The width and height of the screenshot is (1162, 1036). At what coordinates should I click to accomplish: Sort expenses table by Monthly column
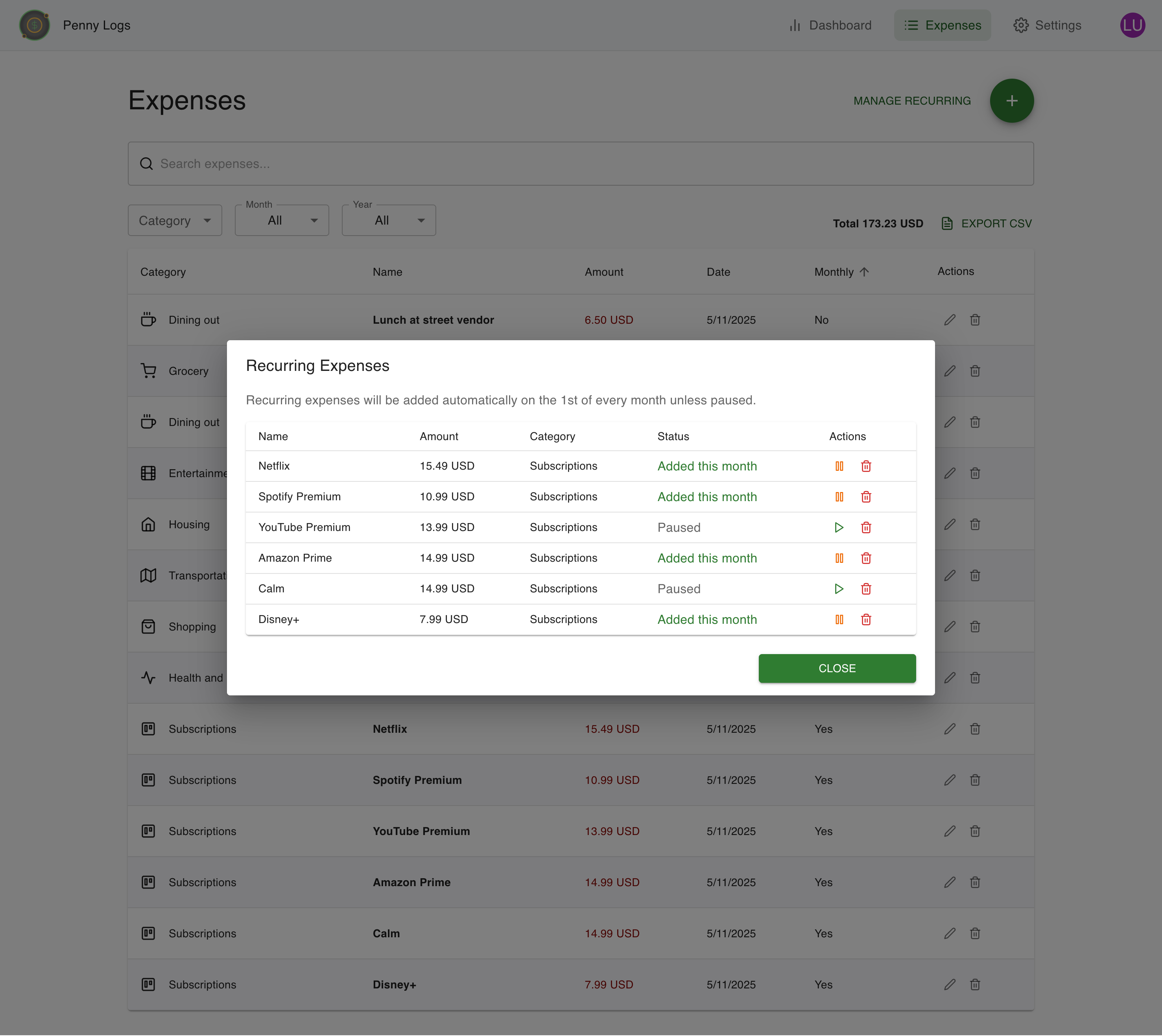pyautogui.click(x=841, y=272)
